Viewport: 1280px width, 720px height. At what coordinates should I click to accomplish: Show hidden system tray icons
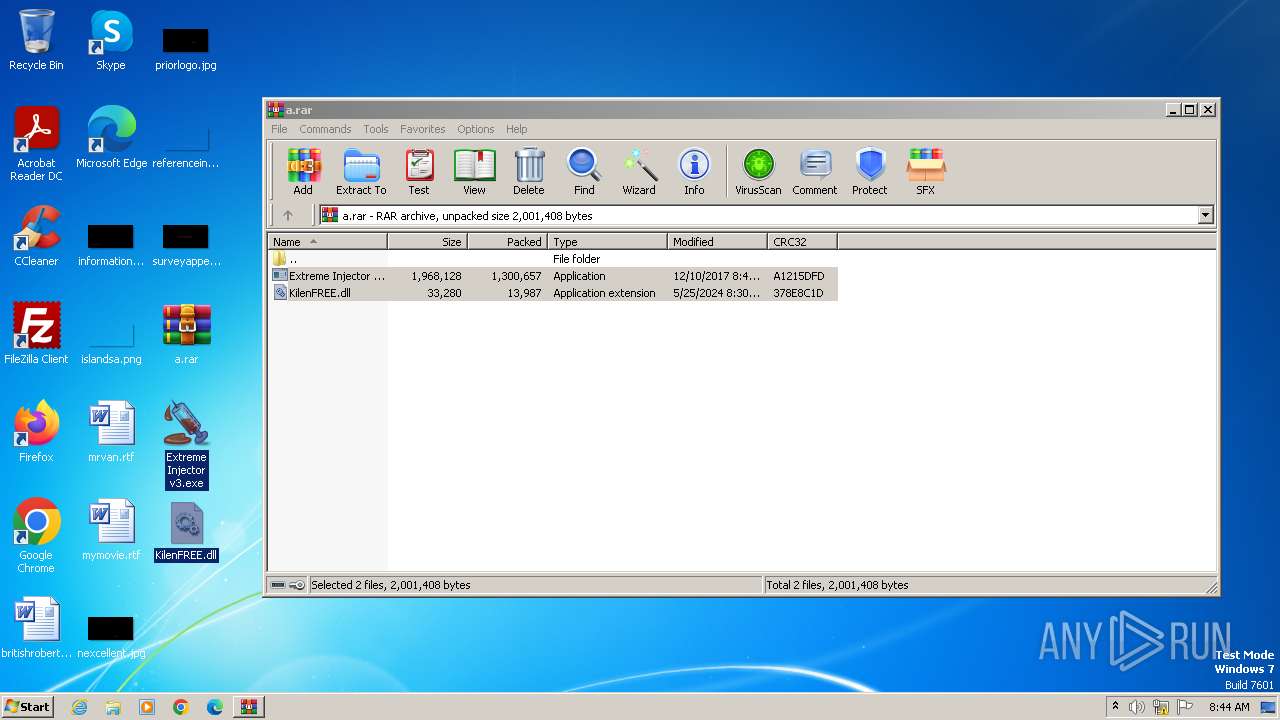click(x=1116, y=707)
